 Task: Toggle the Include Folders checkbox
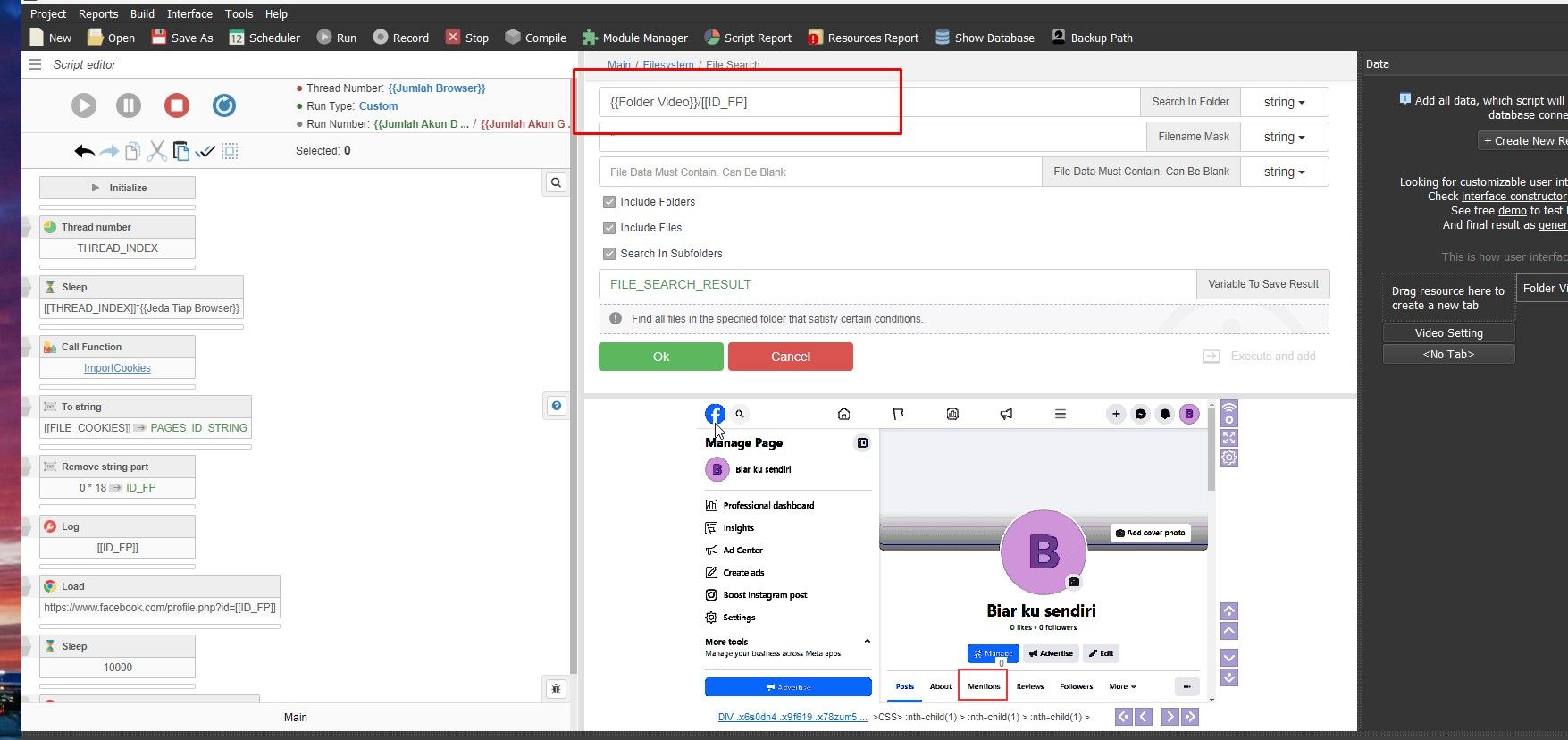click(x=609, y=202)
